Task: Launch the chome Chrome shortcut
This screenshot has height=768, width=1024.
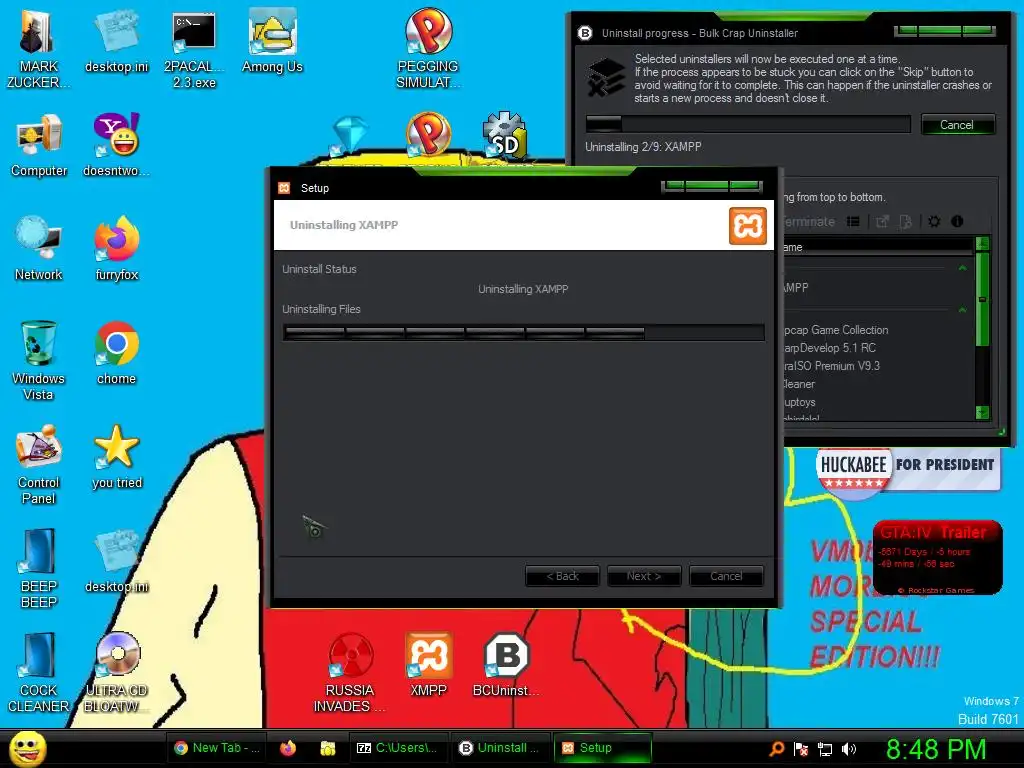Action: (x=116, y=353)
